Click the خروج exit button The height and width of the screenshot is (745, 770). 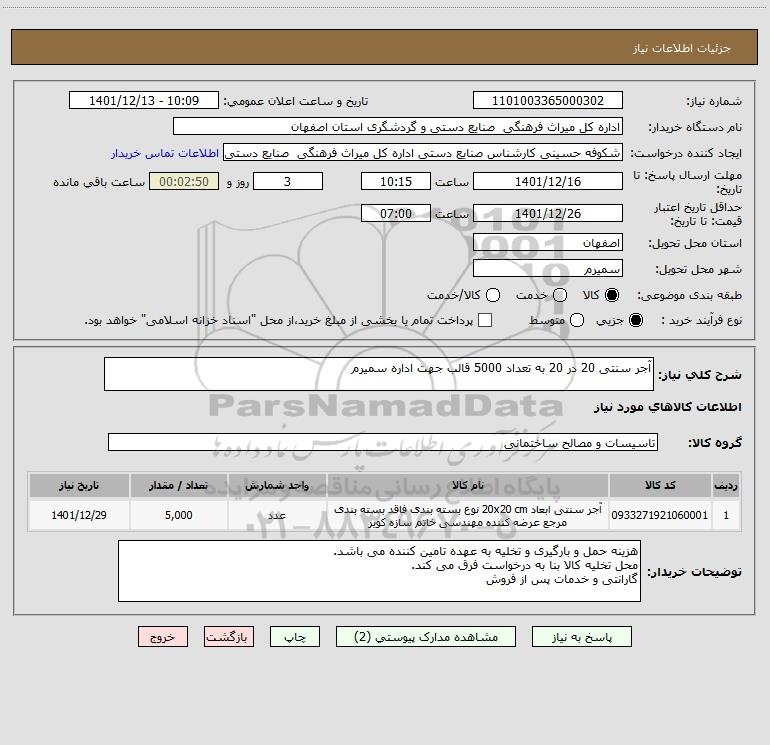click(163, 637)
